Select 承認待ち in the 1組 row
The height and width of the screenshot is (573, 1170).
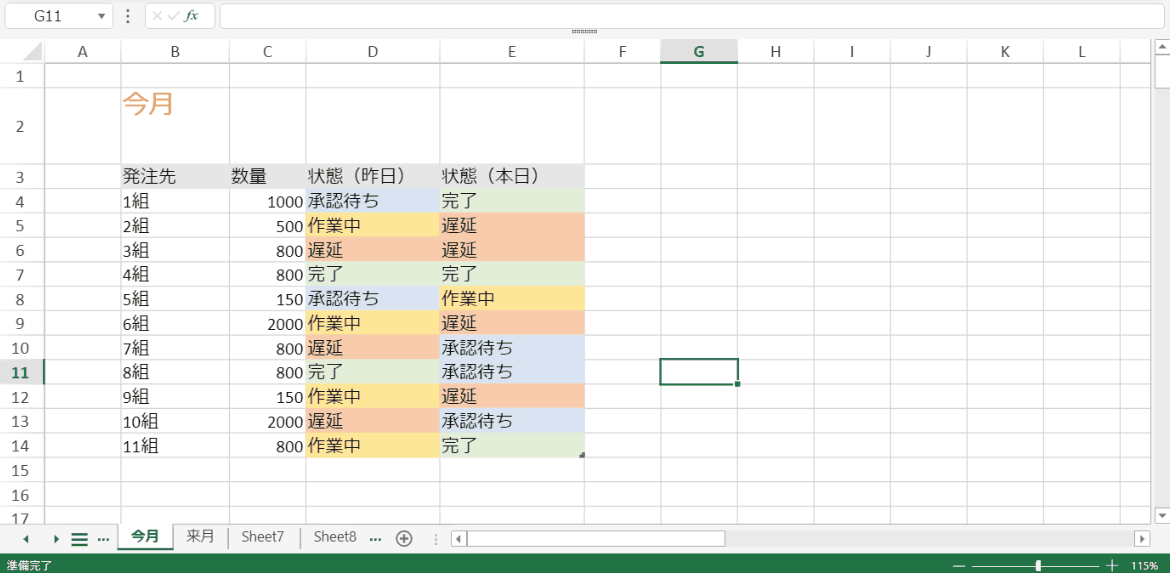[x=372, y=201]
